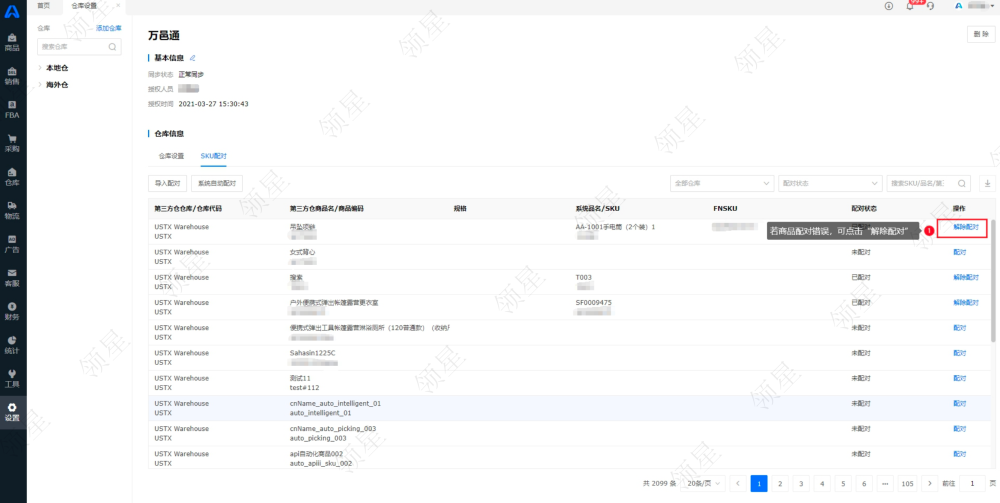Expand the 本地仓 tree node
Image resolution: width=1000 pixels, height=503 pixels.
tap(41, 68)
